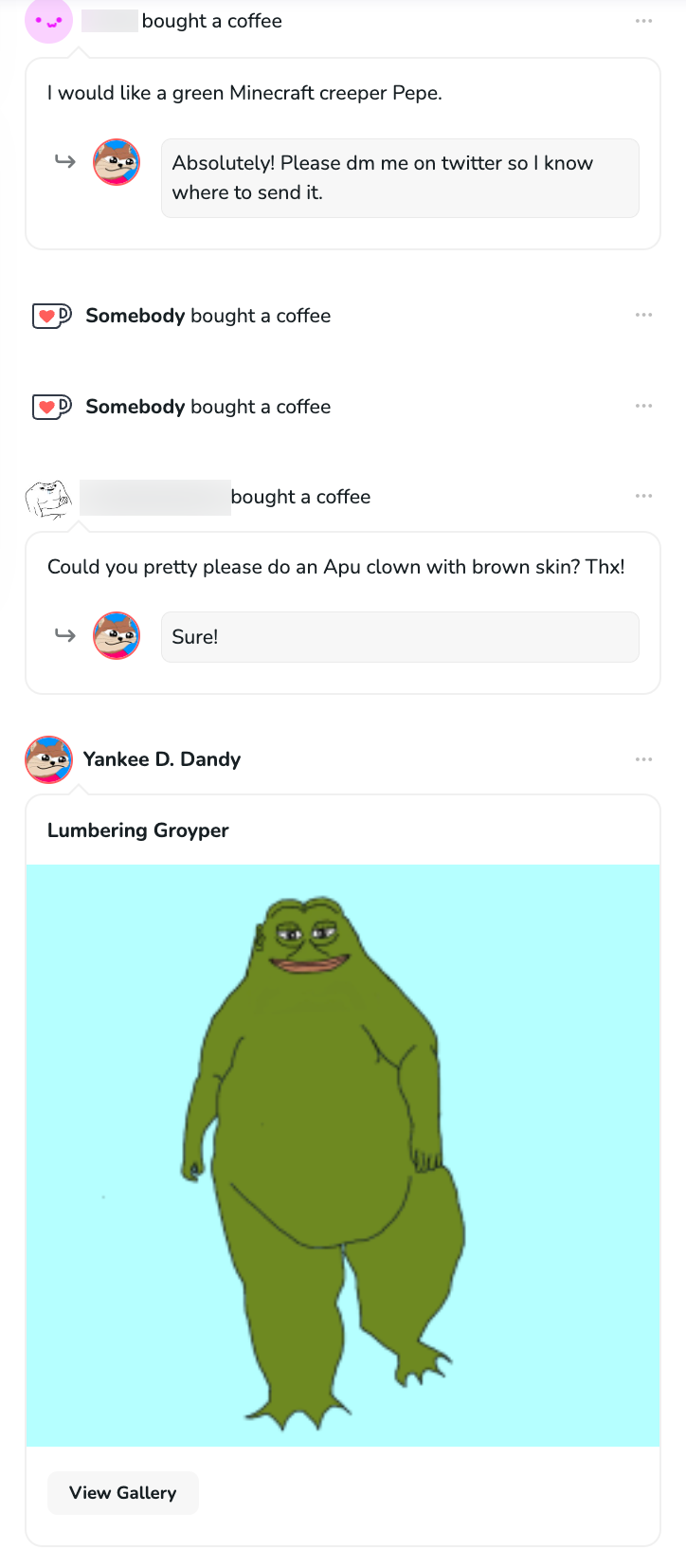
Task: Click the creator avatar beside the Absolutely reply
Action: pyautogui.click(x=116, y=161)
